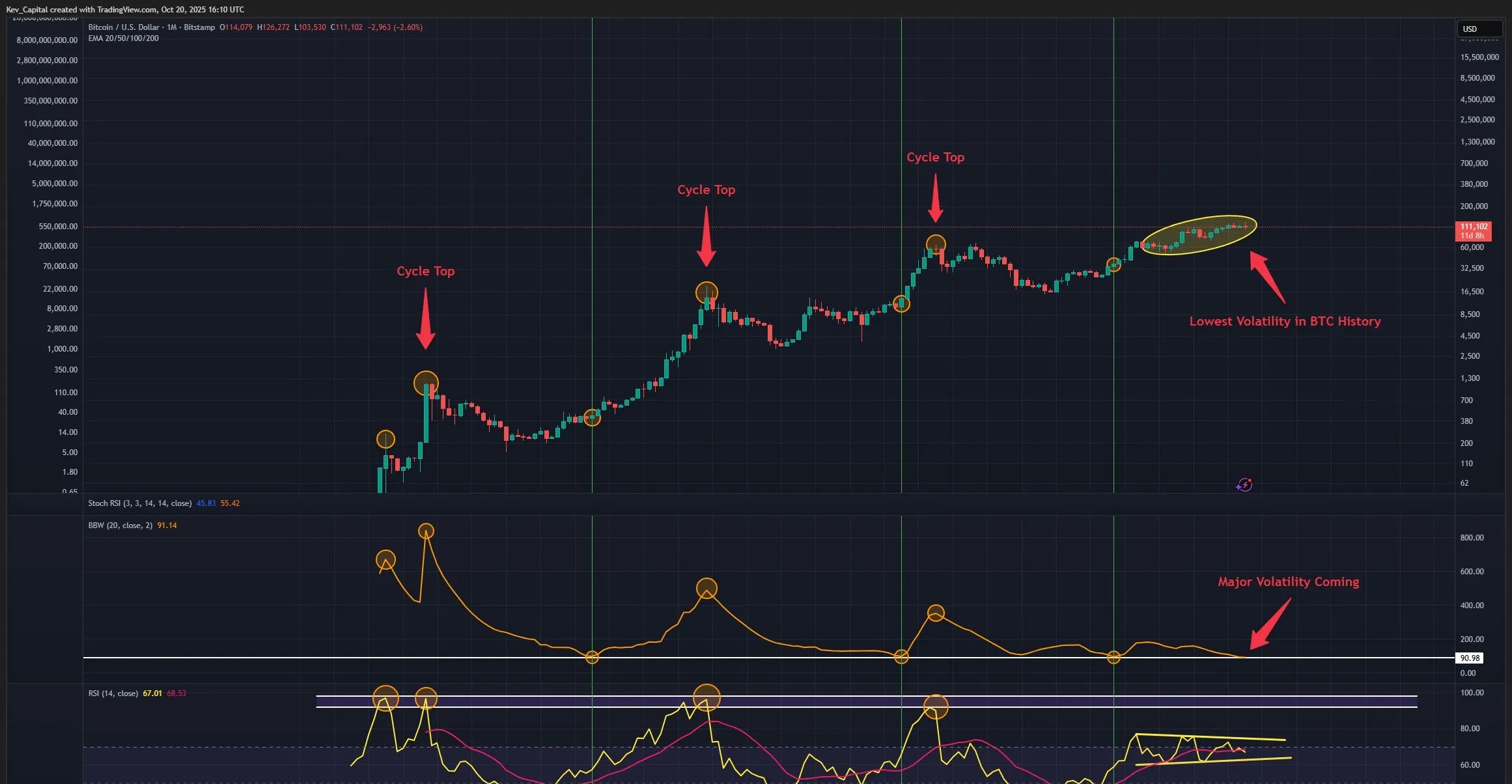Screen dimensions: 1512x784
Task: Click the -2,963 (-2.60%) change value
Action: (395, 27)
